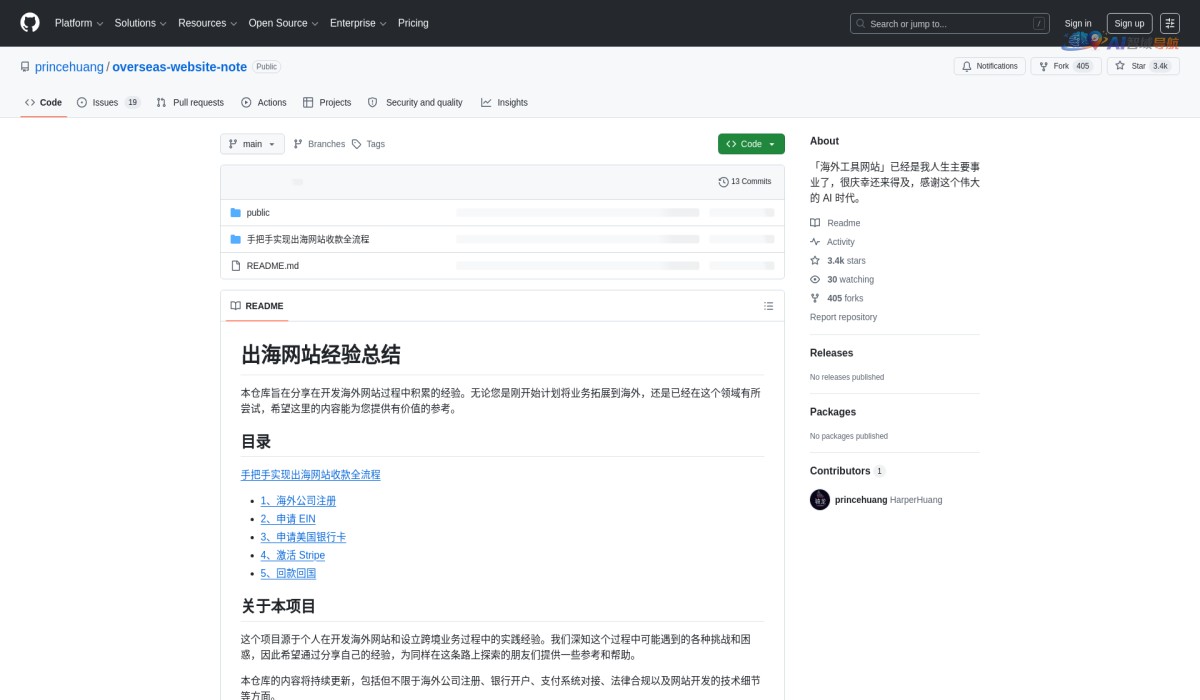Click the Sign up button
The image size is (1200, 700).
(x=1129, y=23)
